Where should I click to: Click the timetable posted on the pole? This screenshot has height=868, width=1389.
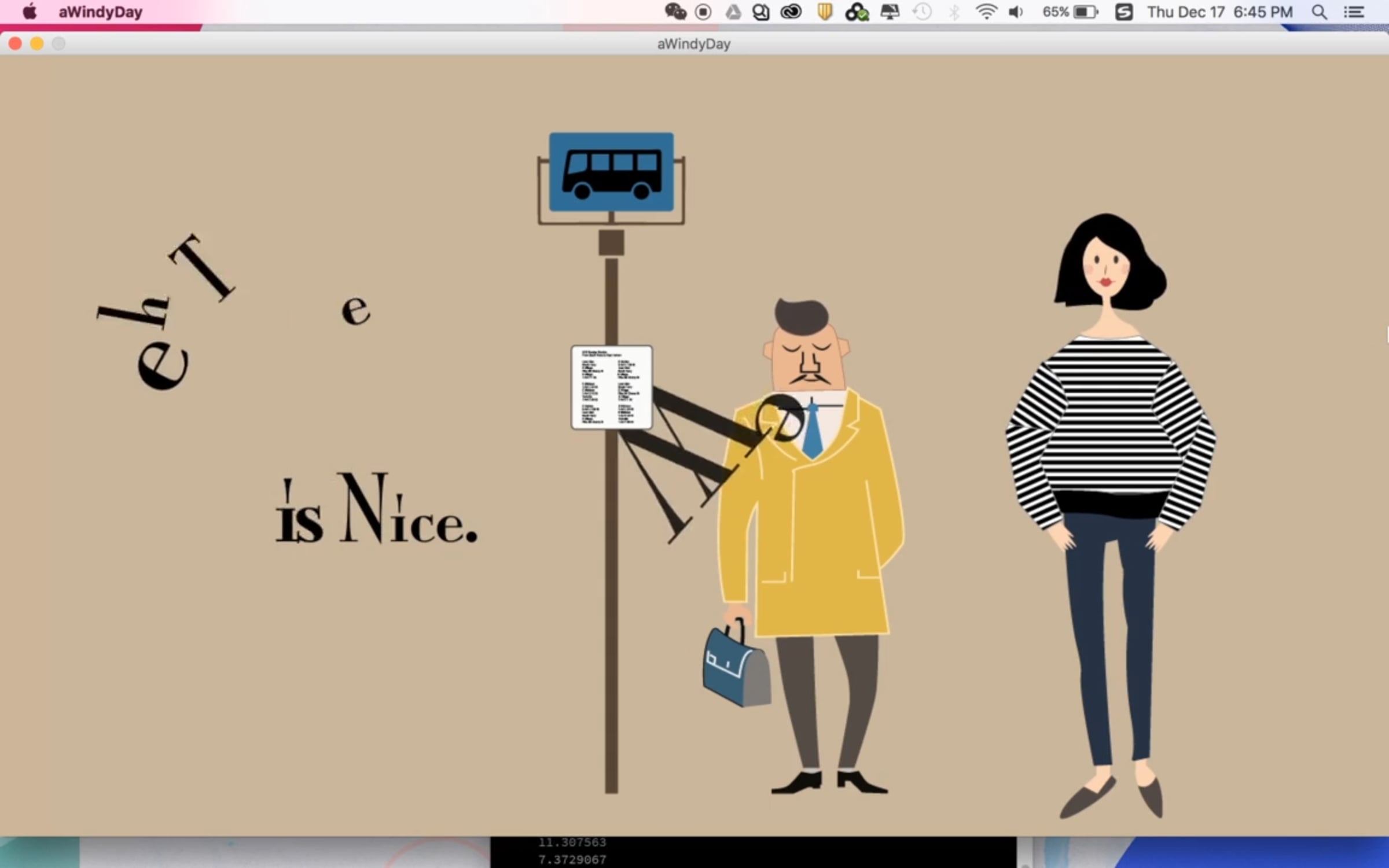click(x=611, y=387)
